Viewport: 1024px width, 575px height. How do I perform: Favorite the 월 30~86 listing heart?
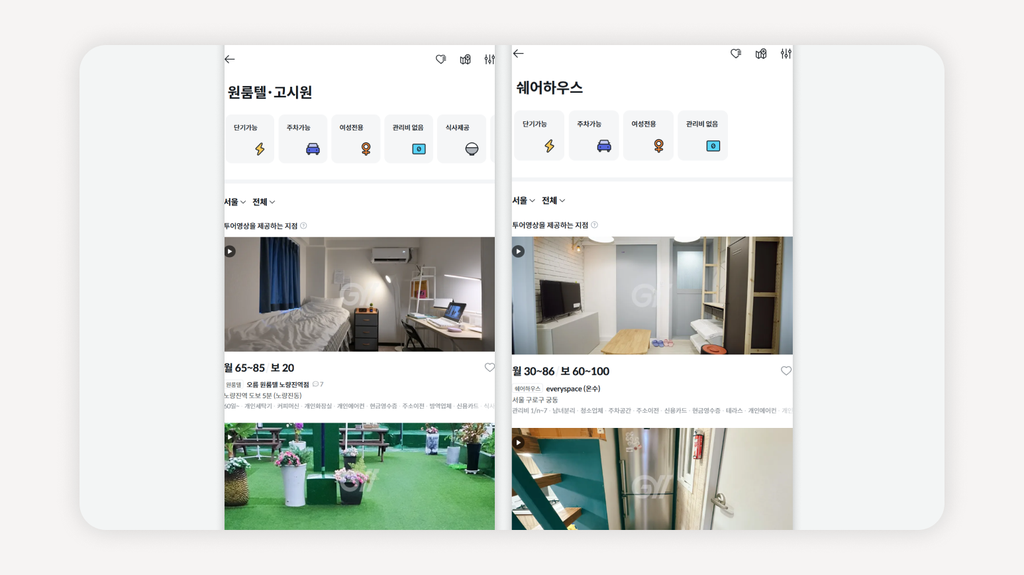point(786,371)
